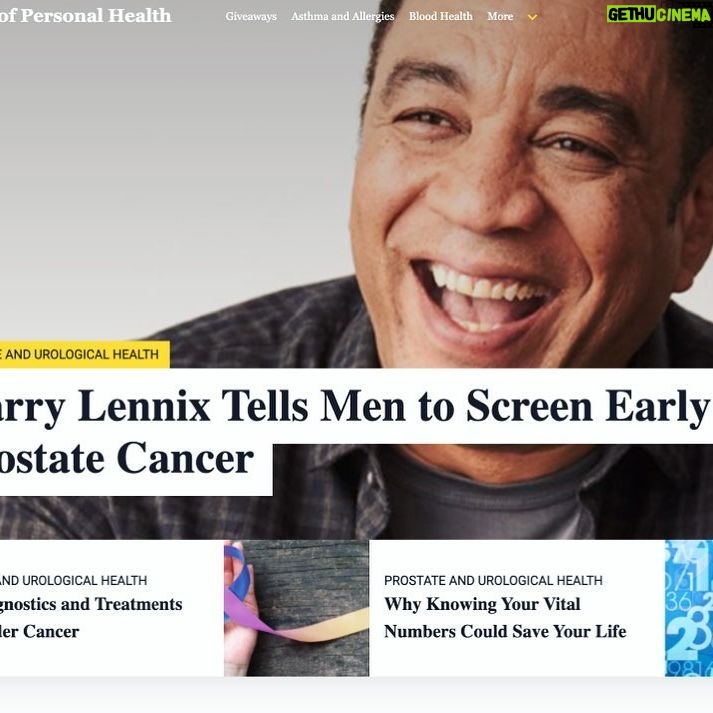Open the awareness ribbon article thumbnail

296,608
